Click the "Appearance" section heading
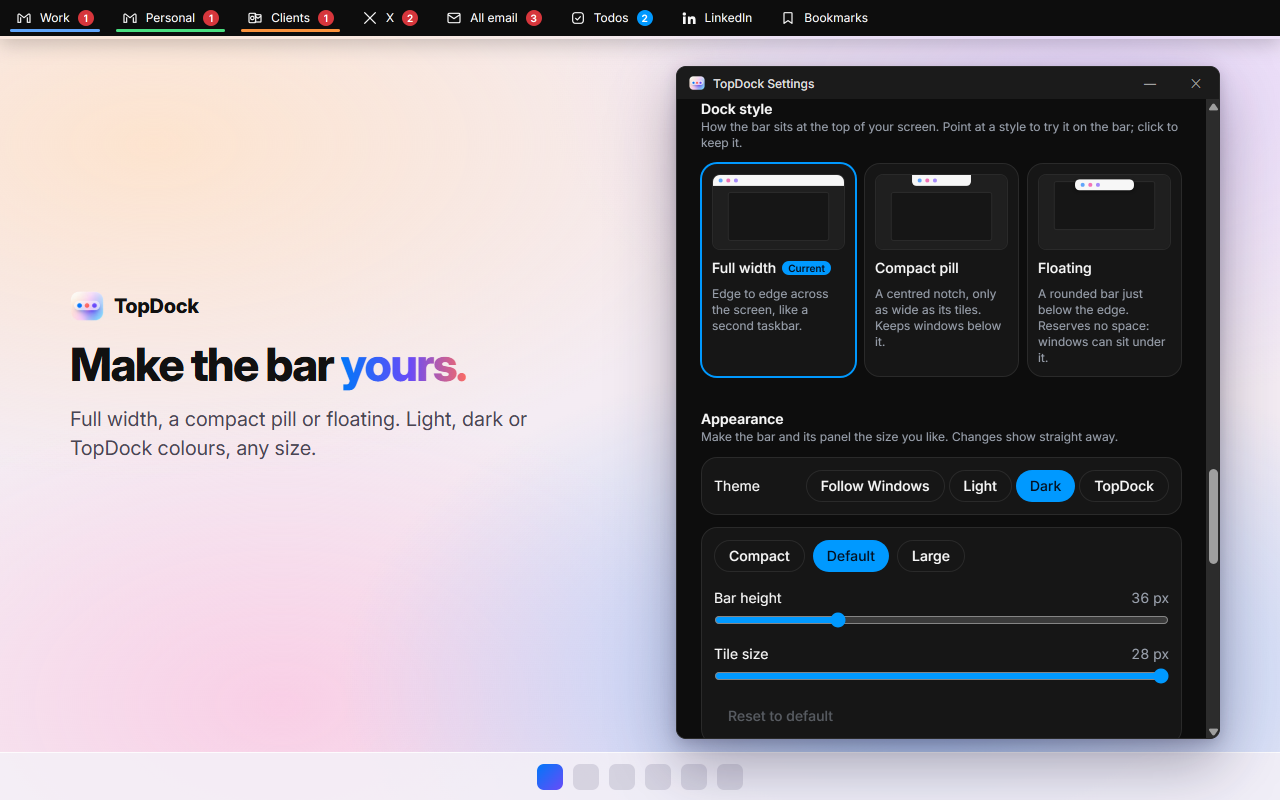Screen dimensions: 1280x800 click(x=742, y=419)
